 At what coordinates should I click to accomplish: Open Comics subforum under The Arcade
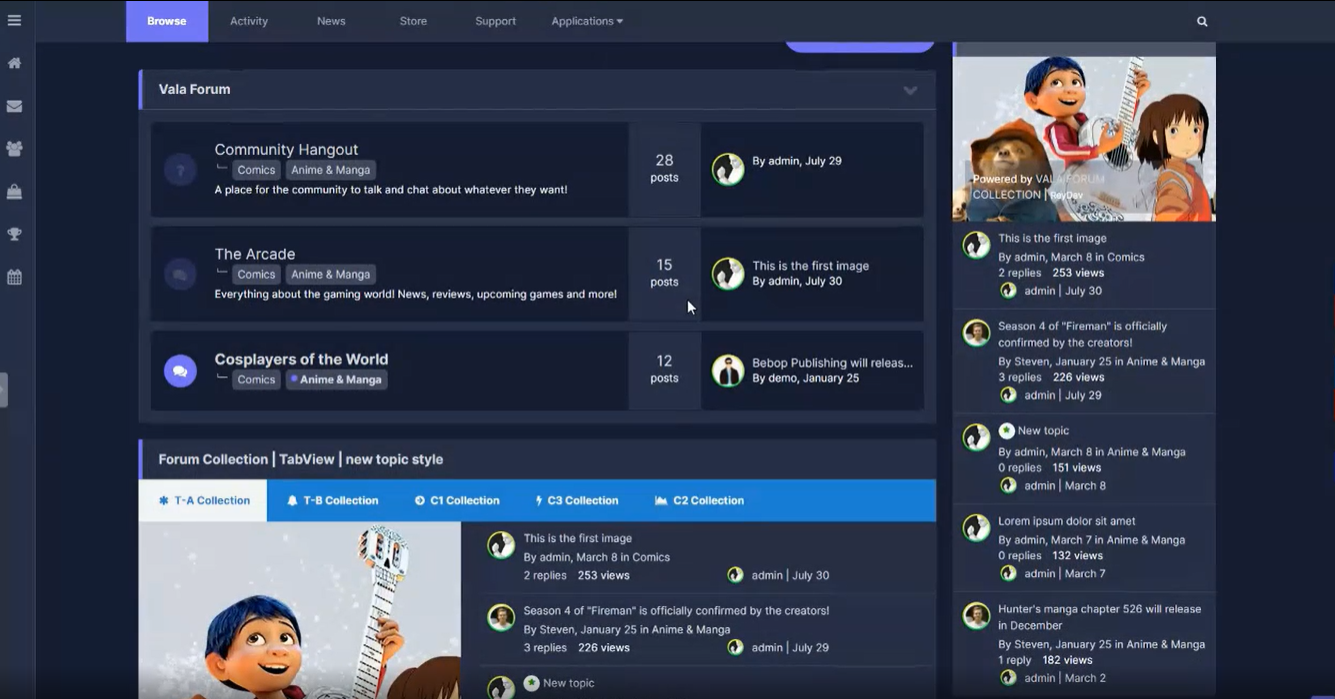click(x=256, y=274)
